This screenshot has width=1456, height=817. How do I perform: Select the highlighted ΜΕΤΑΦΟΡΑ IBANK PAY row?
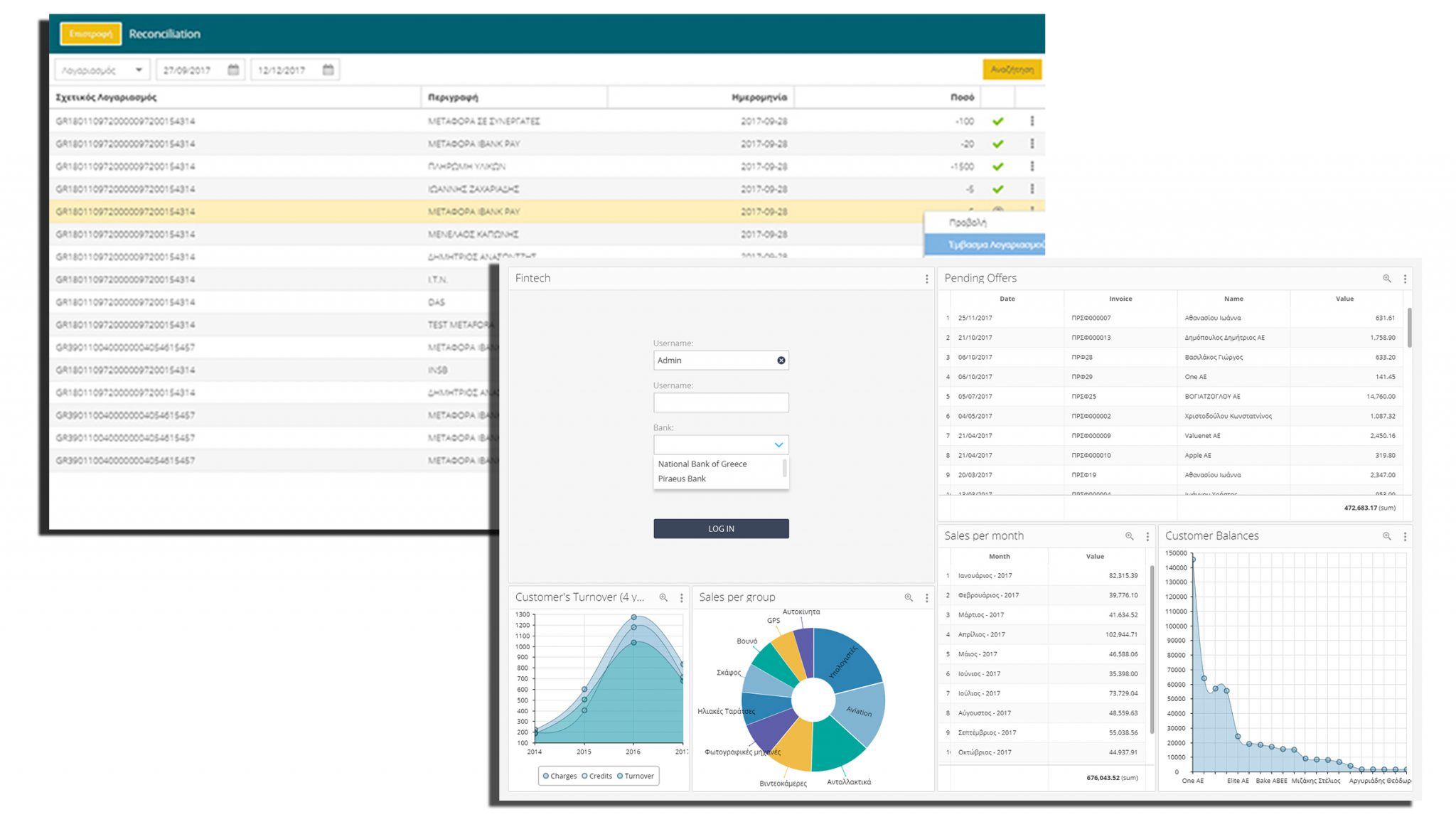486,212
